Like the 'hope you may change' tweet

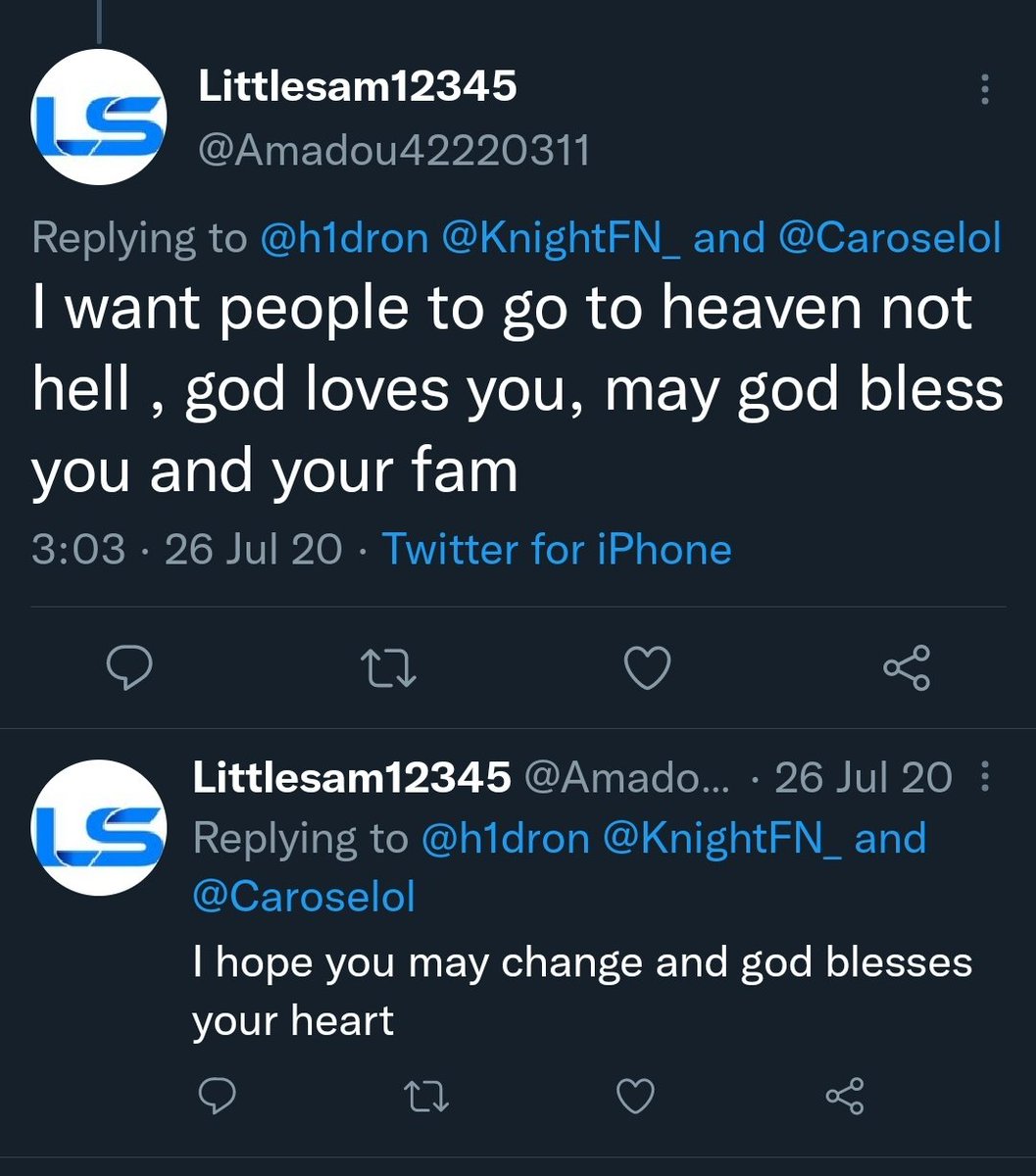pos(636,1095)
